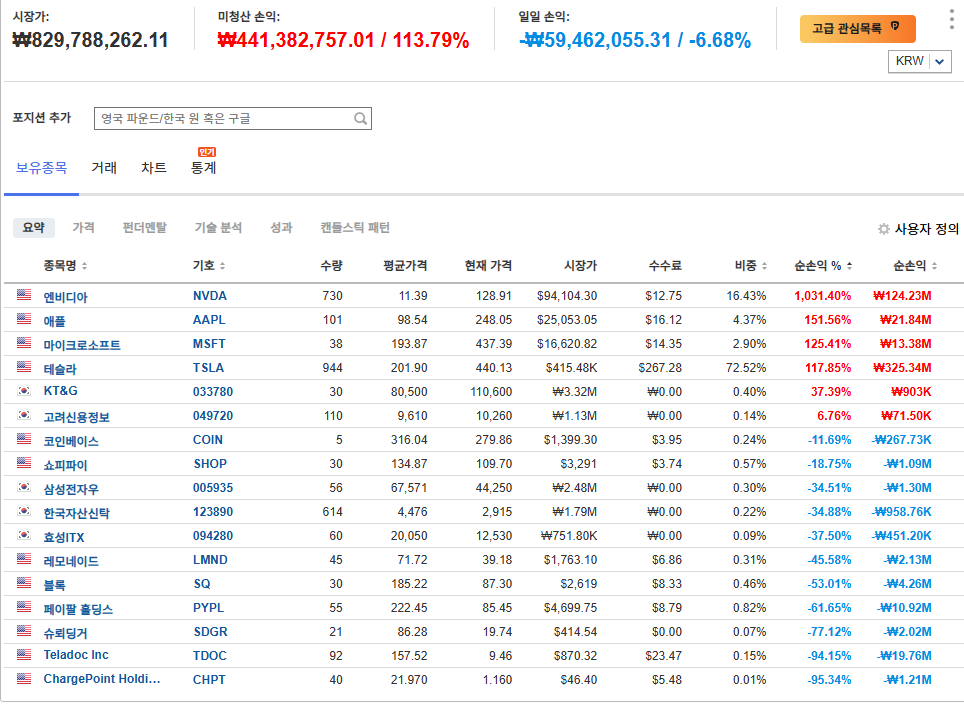964x704 pixels.
Task: Sort by 종목명 column
Action: tap(65, 266)
